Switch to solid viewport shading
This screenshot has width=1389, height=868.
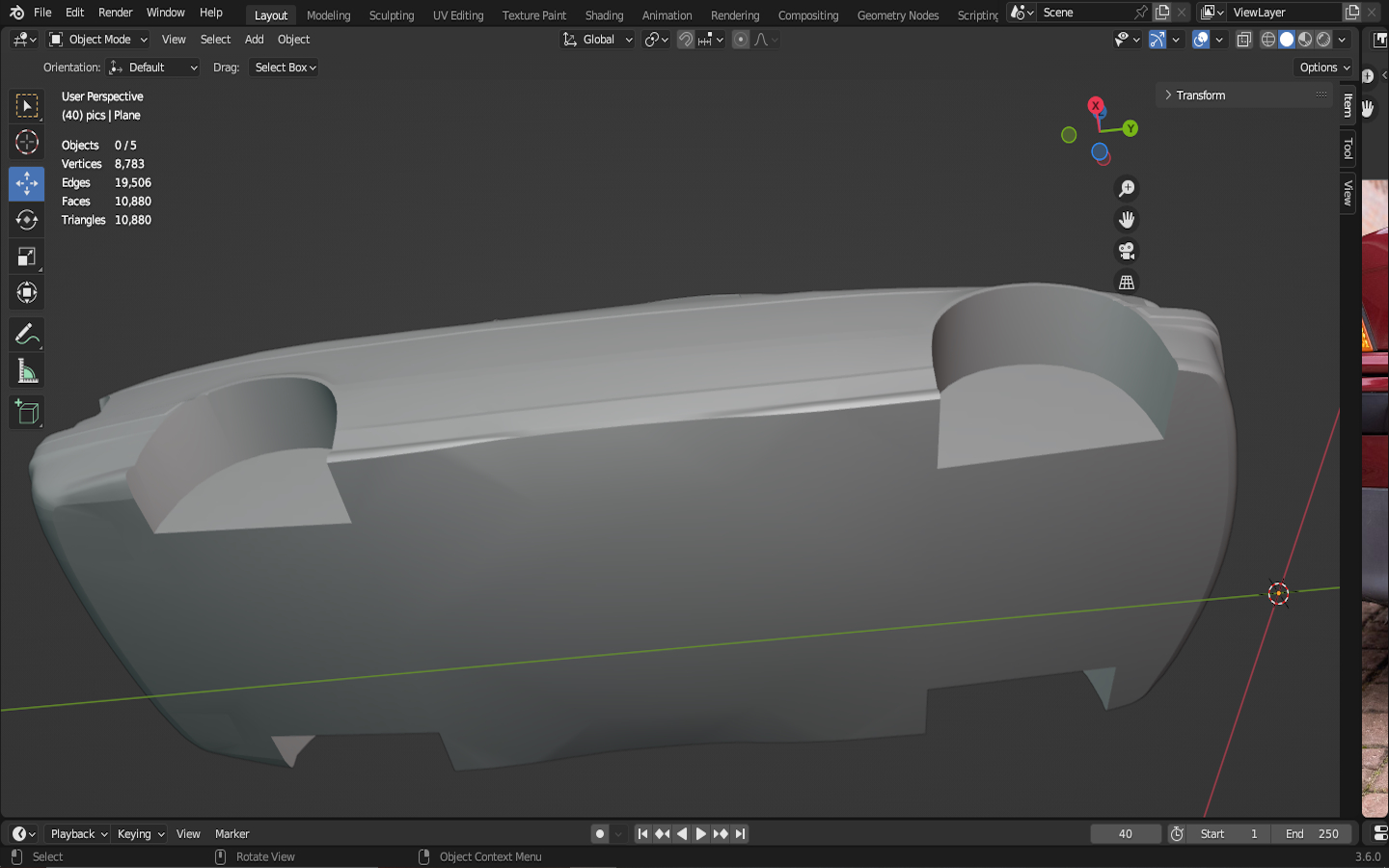click(1287, 40)
